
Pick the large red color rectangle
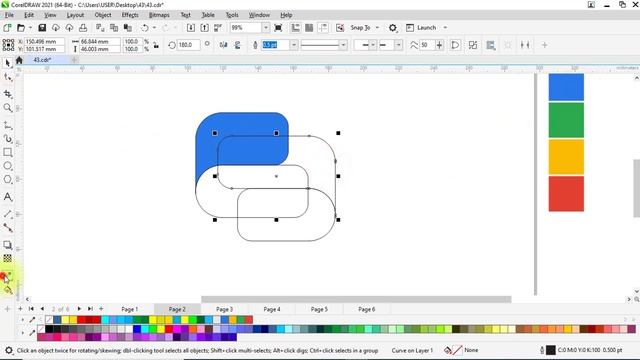point(566,193)
